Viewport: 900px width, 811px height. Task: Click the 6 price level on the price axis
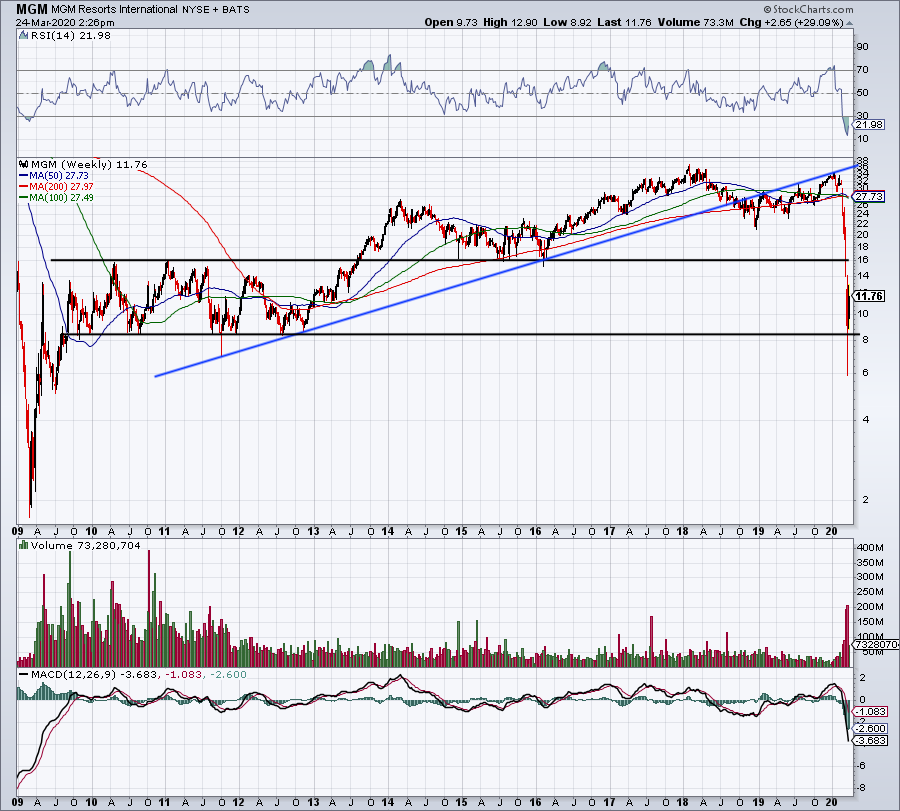(865, 372)
